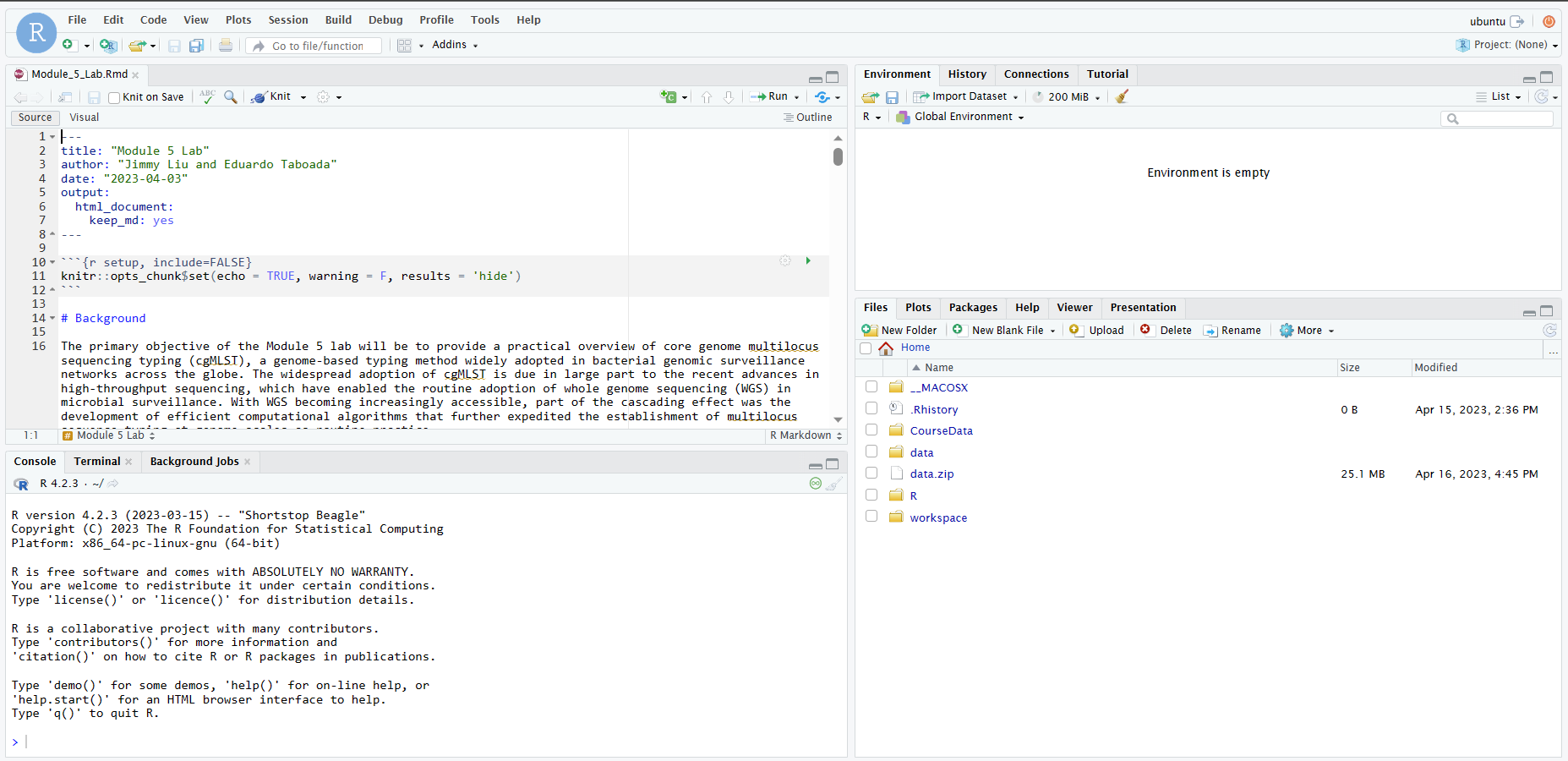Viewport: 1568px width, 761px height.
Task: Expand the Knit options dropdown arrow
Action: tap(303, 97)
